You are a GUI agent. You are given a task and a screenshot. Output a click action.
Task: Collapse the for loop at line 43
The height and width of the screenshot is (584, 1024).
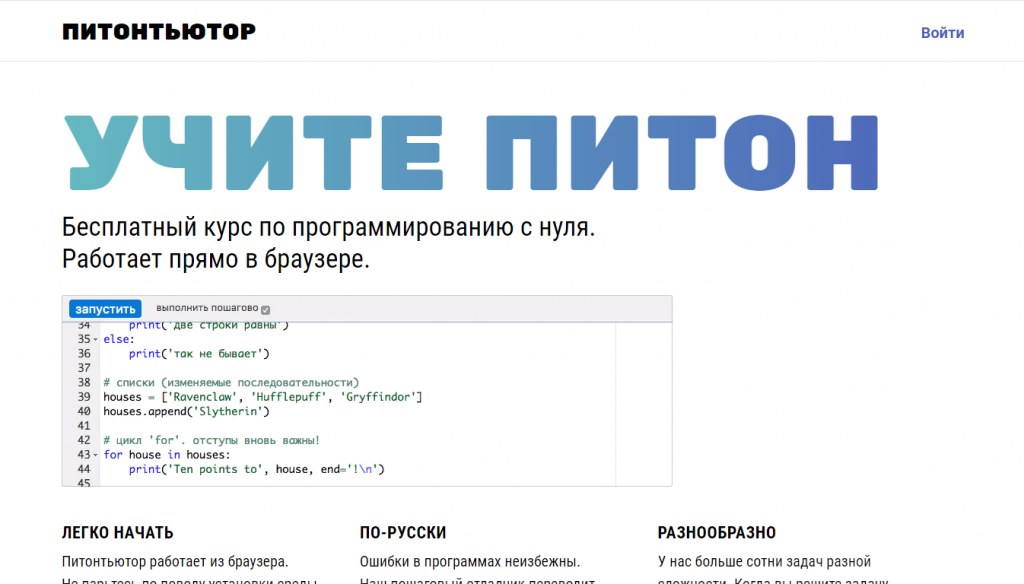pos(95,455)
